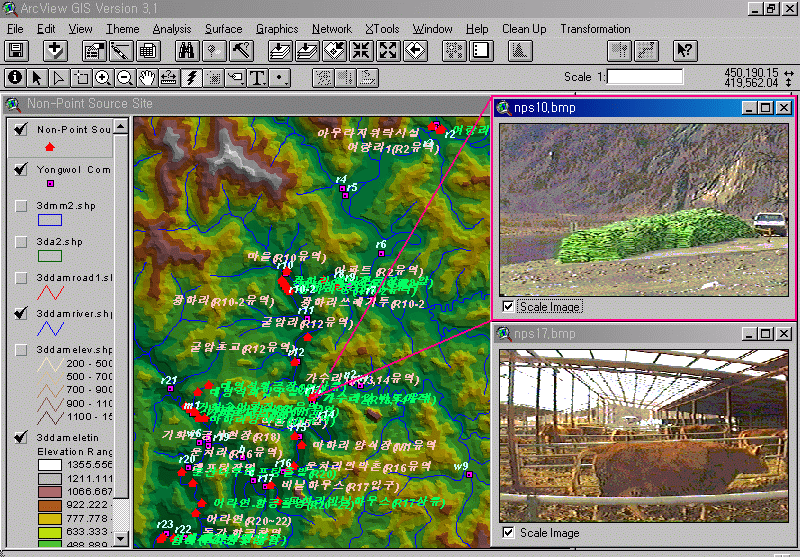Image resolution: width=802 pixels, height=557 pixels.
Task: Select the Pointer tool
Action: (x=37, y=78)
